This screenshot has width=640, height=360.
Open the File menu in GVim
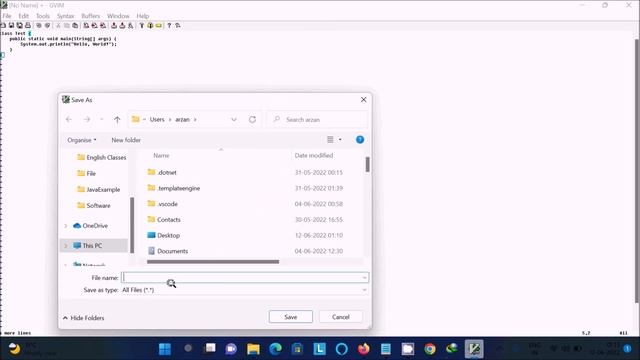(x=7, y=16)
